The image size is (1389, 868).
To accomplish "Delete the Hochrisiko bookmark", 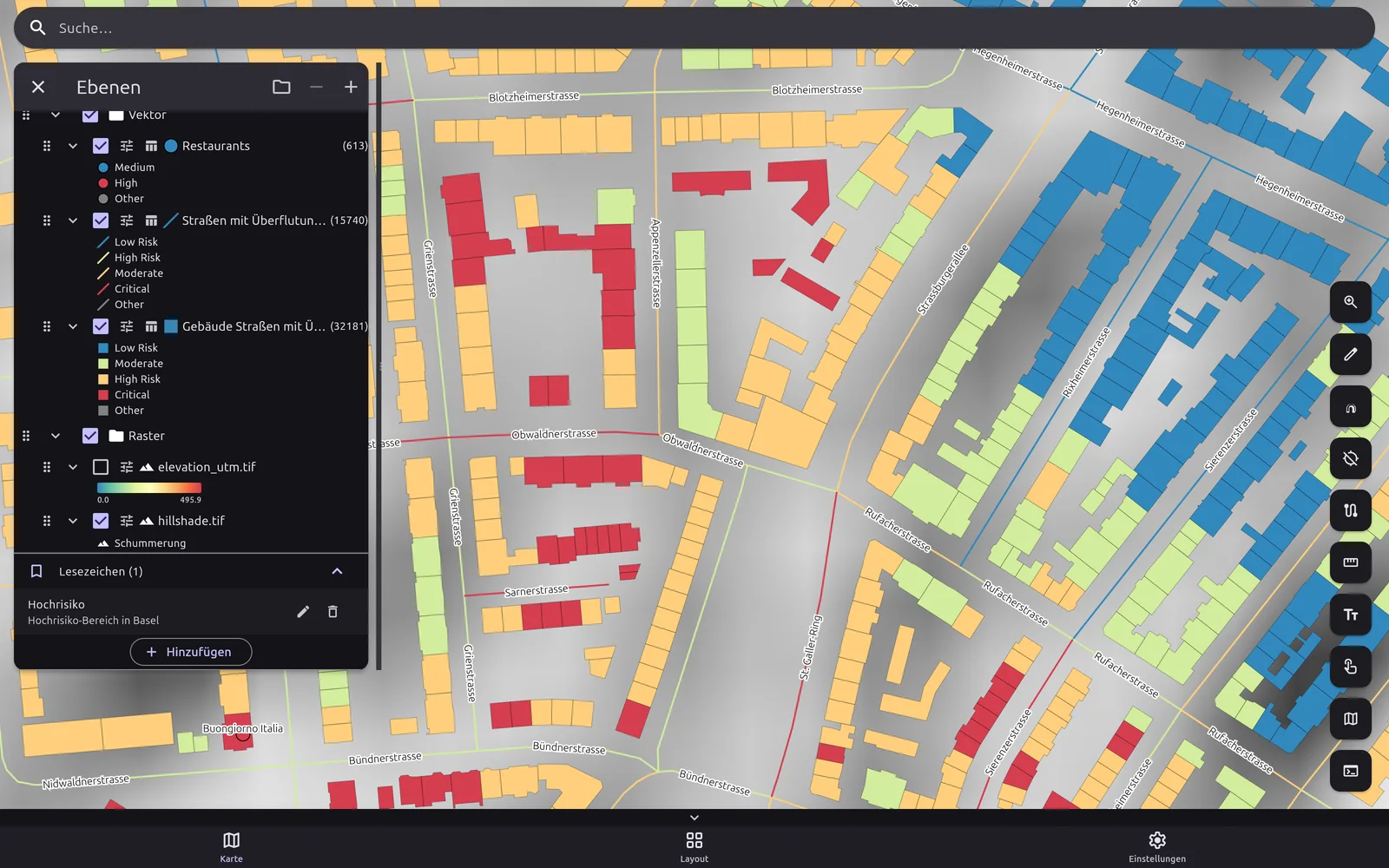I will tap(332, 612).
